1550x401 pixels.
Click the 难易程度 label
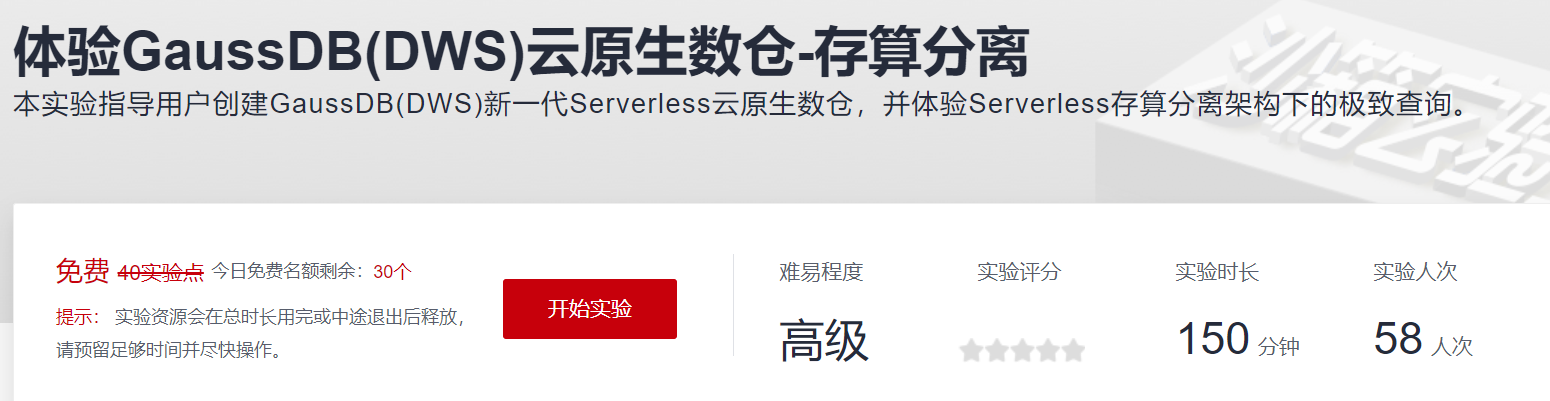tap(821, 272)
